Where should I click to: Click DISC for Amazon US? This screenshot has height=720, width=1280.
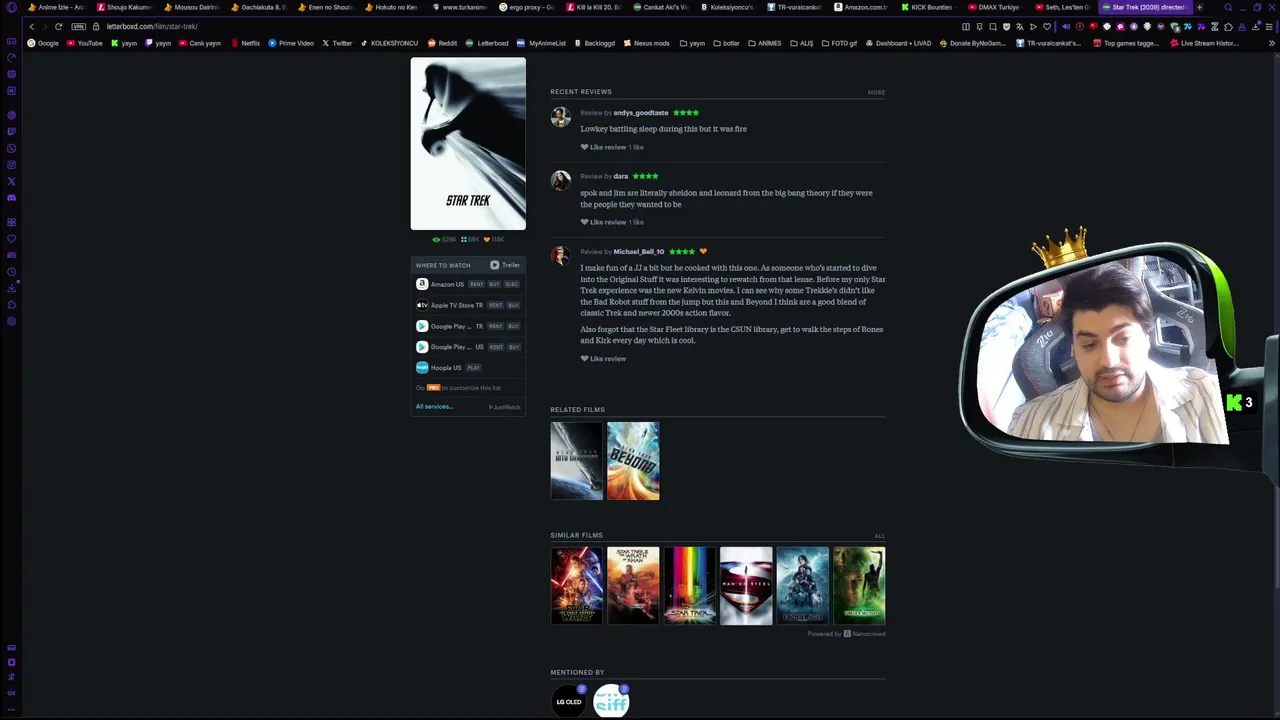512,284
